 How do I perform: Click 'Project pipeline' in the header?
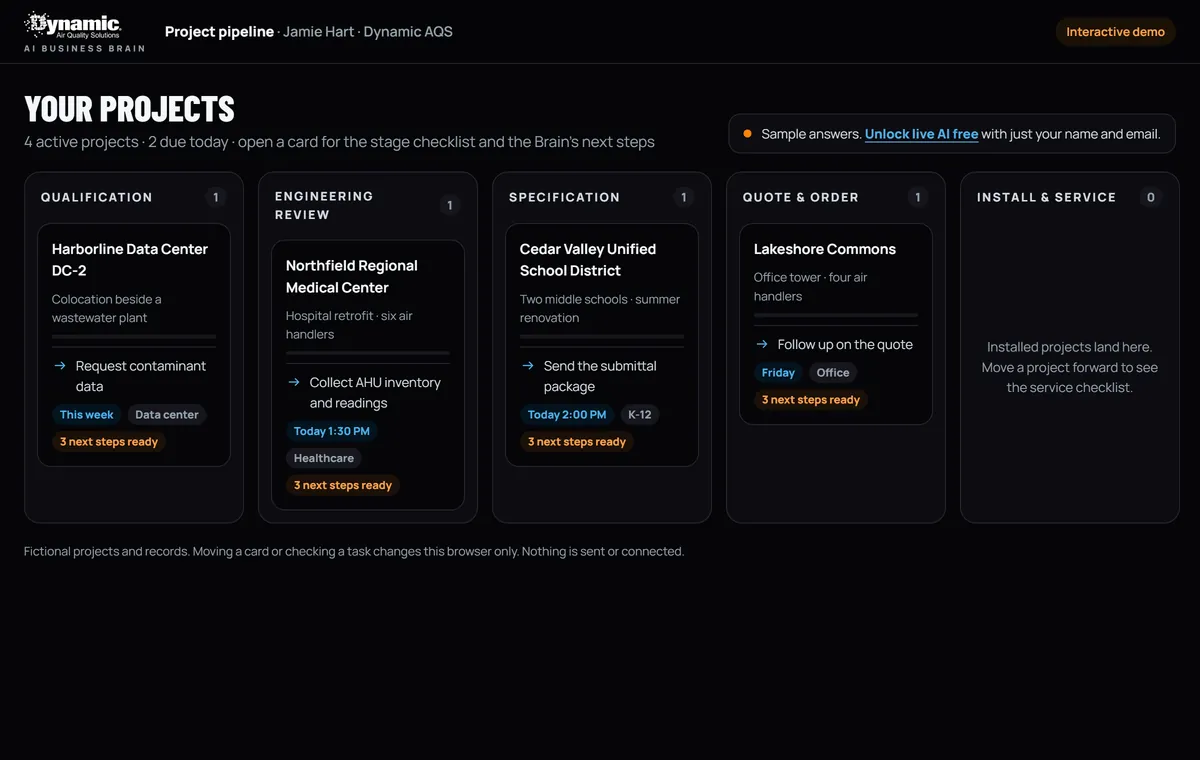(x=219, y=32)
